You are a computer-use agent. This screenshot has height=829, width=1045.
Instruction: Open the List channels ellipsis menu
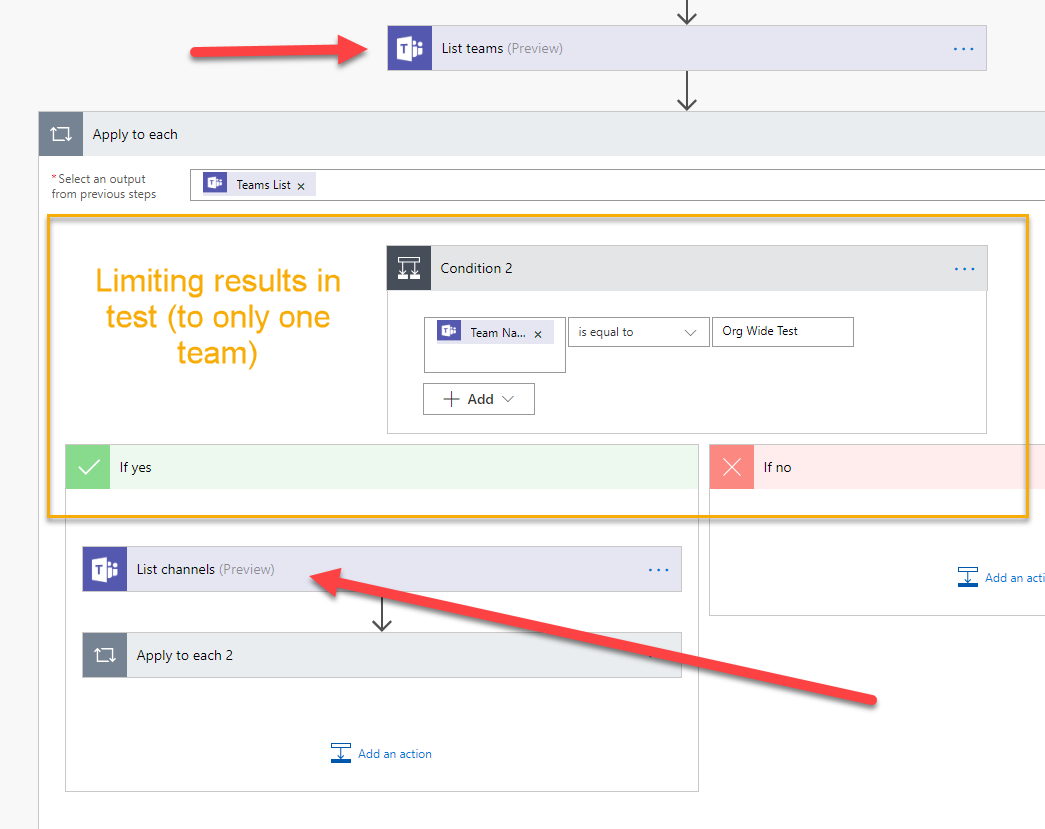pos(658,570)
